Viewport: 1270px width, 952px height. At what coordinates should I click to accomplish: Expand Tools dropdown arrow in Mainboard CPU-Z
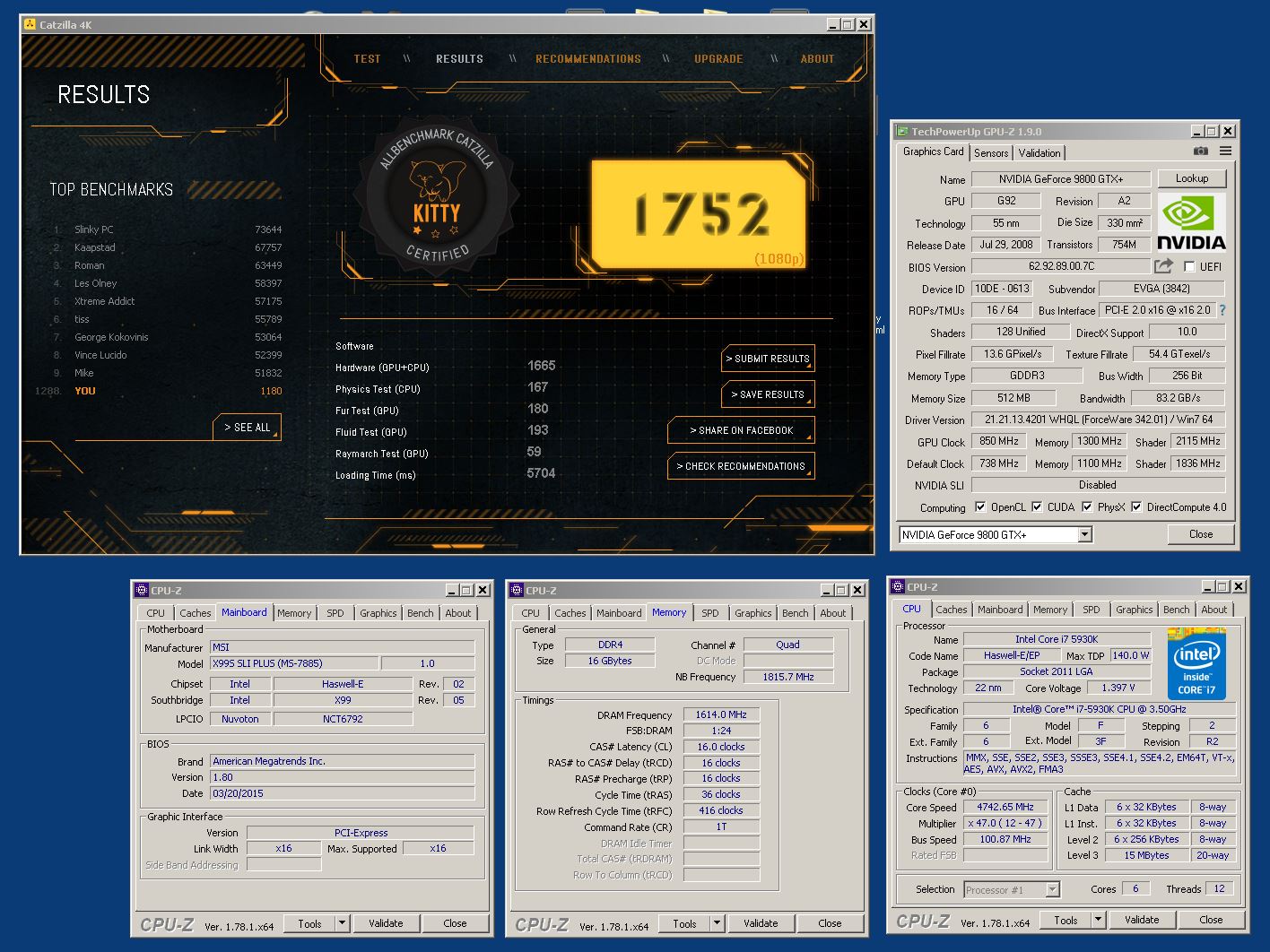pyautogui.click(x=342, y=923)
